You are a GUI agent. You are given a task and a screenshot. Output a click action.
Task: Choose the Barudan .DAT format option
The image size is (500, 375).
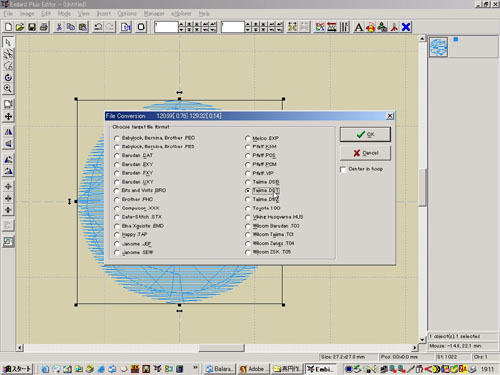coord(117,156)
